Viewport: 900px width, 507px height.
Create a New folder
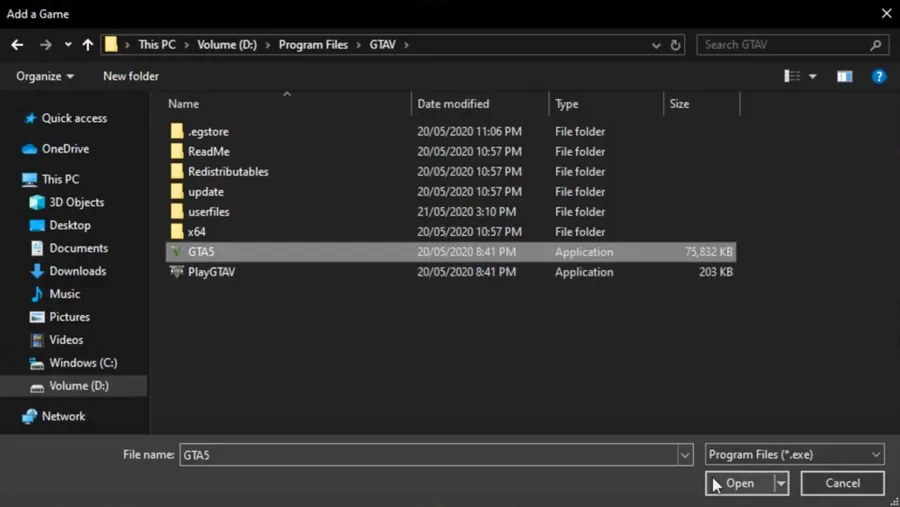pyautogui.click(x=131, y=76)
